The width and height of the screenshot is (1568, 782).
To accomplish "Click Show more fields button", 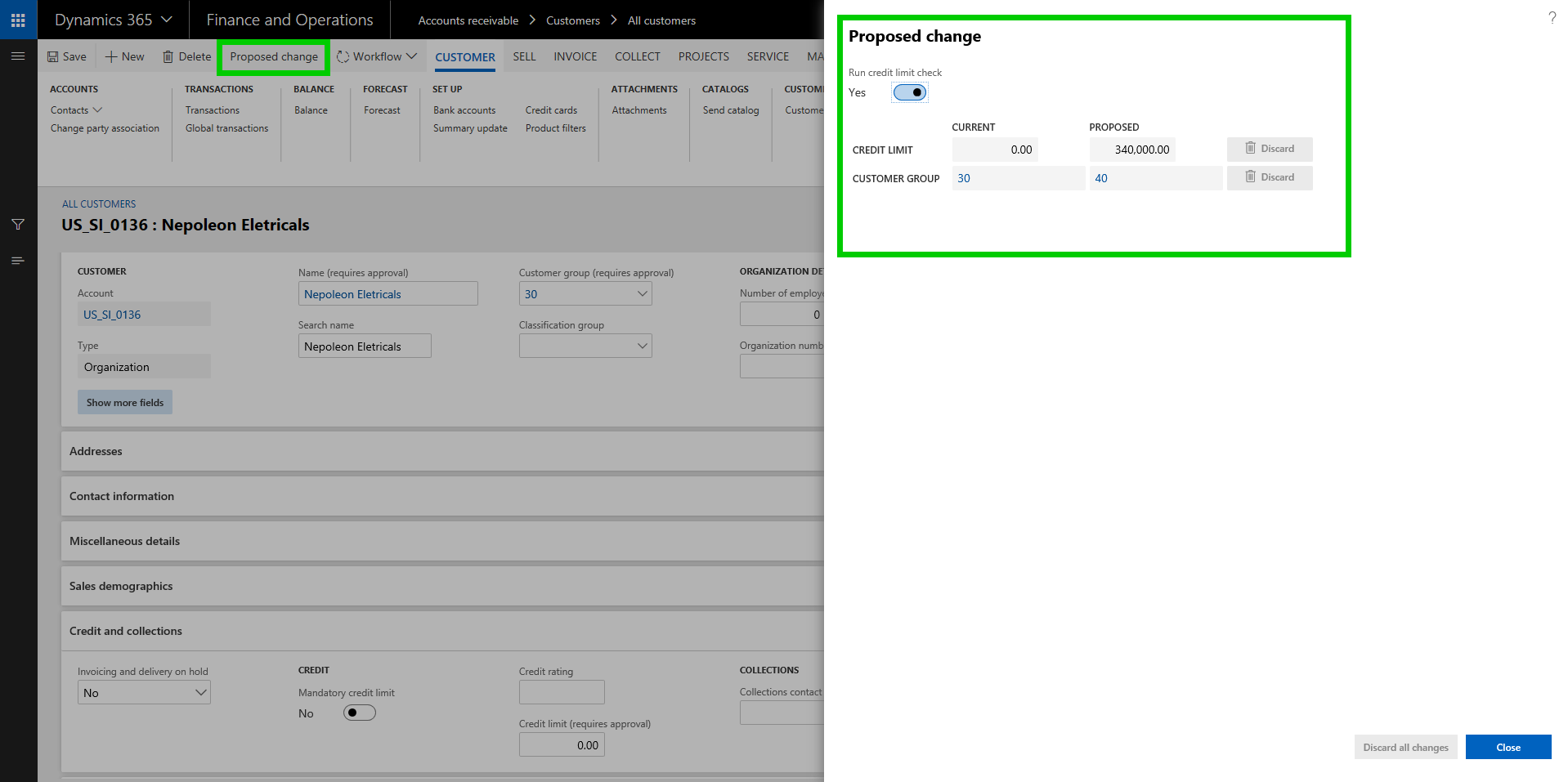I will pos(125,402).
